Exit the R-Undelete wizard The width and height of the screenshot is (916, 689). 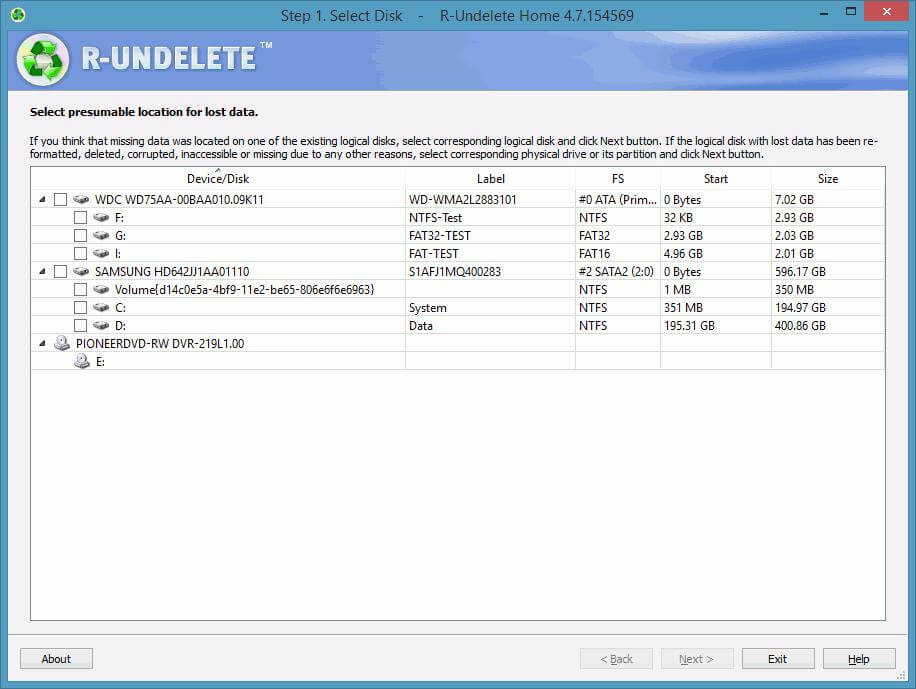pos(778,659)
